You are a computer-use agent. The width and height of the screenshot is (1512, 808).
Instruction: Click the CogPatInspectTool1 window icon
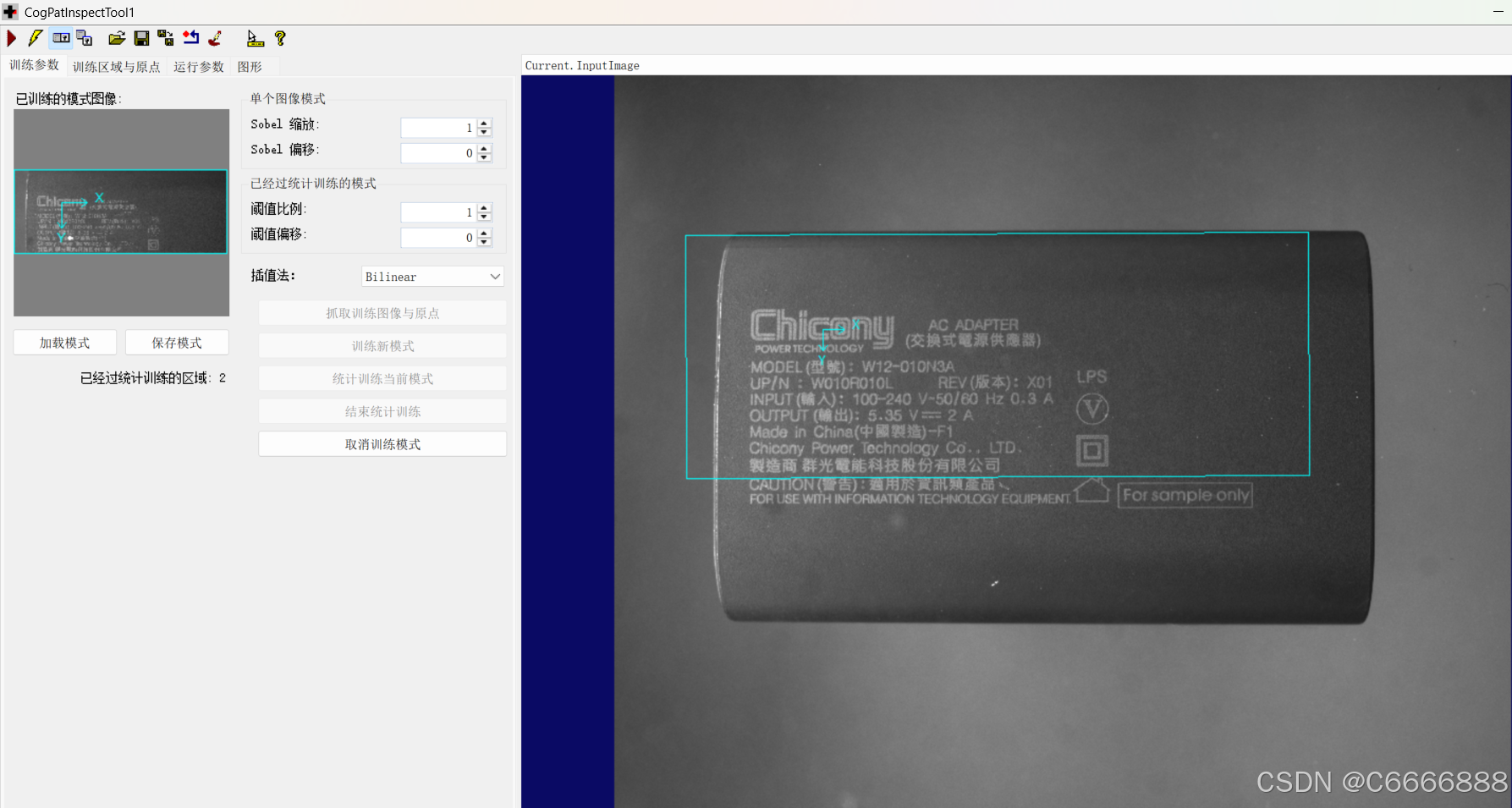click(10, 12)
